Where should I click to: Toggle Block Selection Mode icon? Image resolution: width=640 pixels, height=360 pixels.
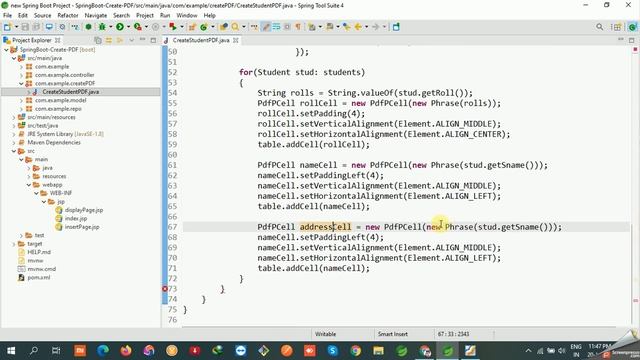[287, 27]
